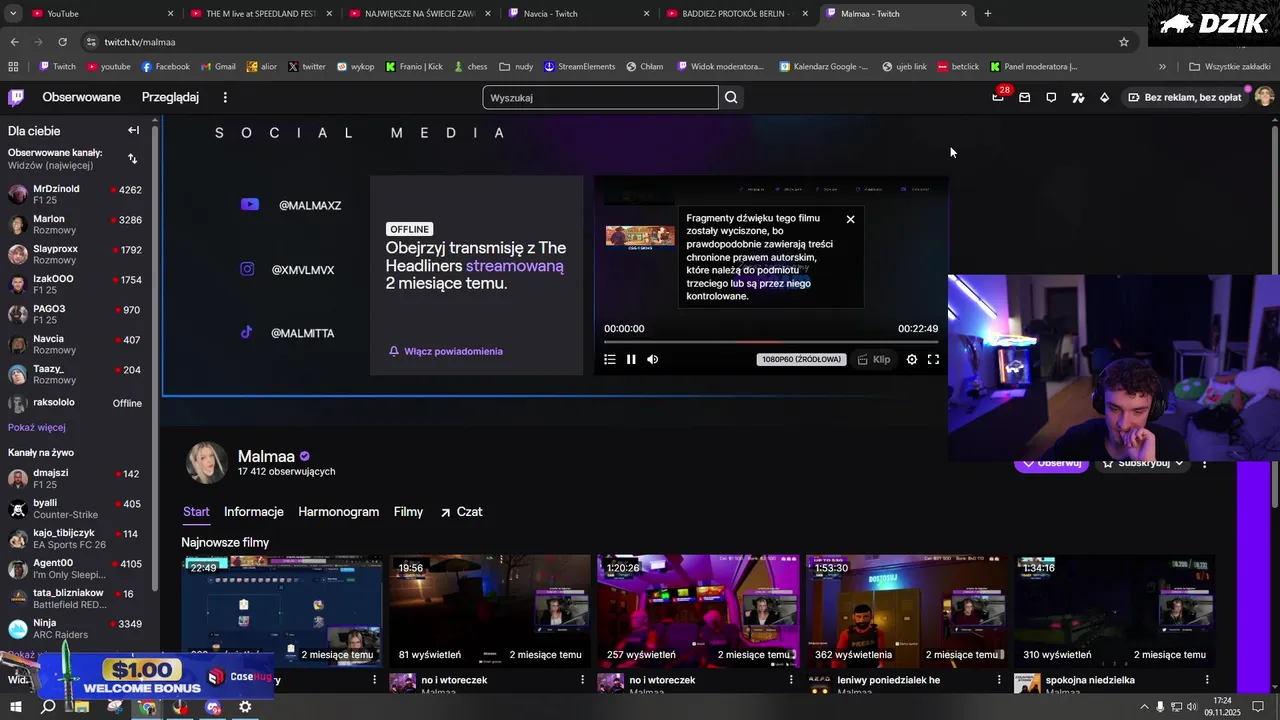Open Slayproxx channel in sidebar
This screenshot has height=720, width=1280.
[75, 254]
